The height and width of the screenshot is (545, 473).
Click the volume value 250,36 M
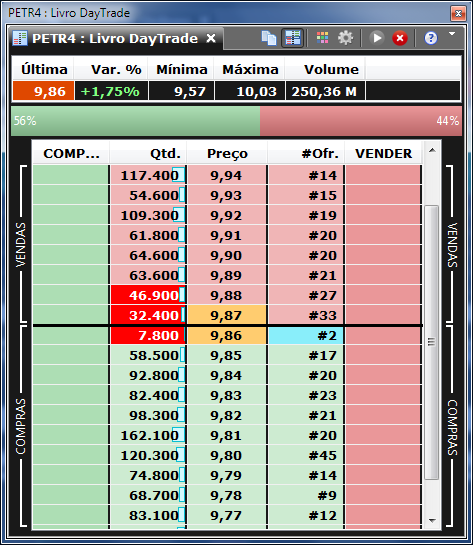tap(325, 91)
